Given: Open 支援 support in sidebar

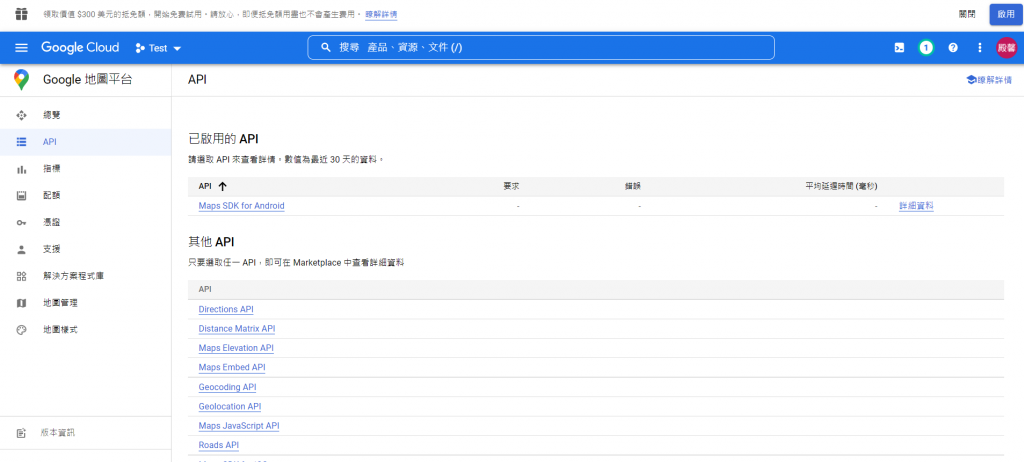Looking at the screenshot, I should point(86,249).
